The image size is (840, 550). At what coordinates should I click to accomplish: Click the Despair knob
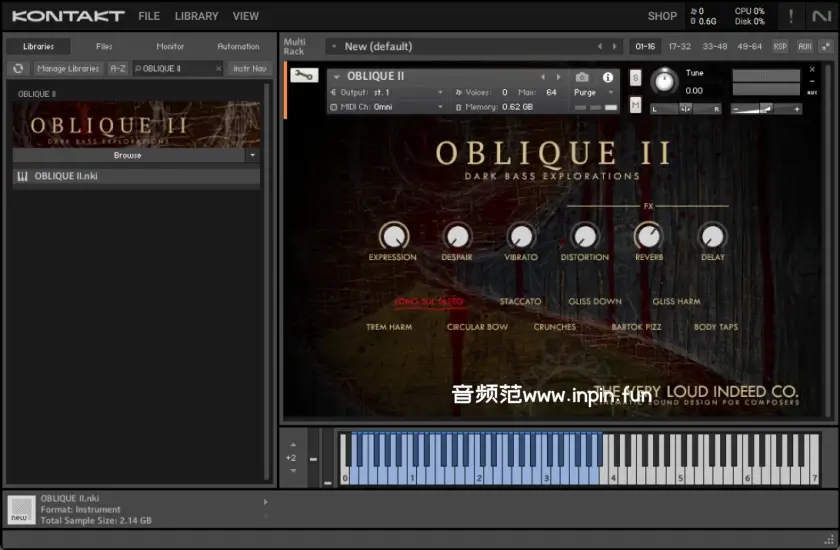pos(457,236)
